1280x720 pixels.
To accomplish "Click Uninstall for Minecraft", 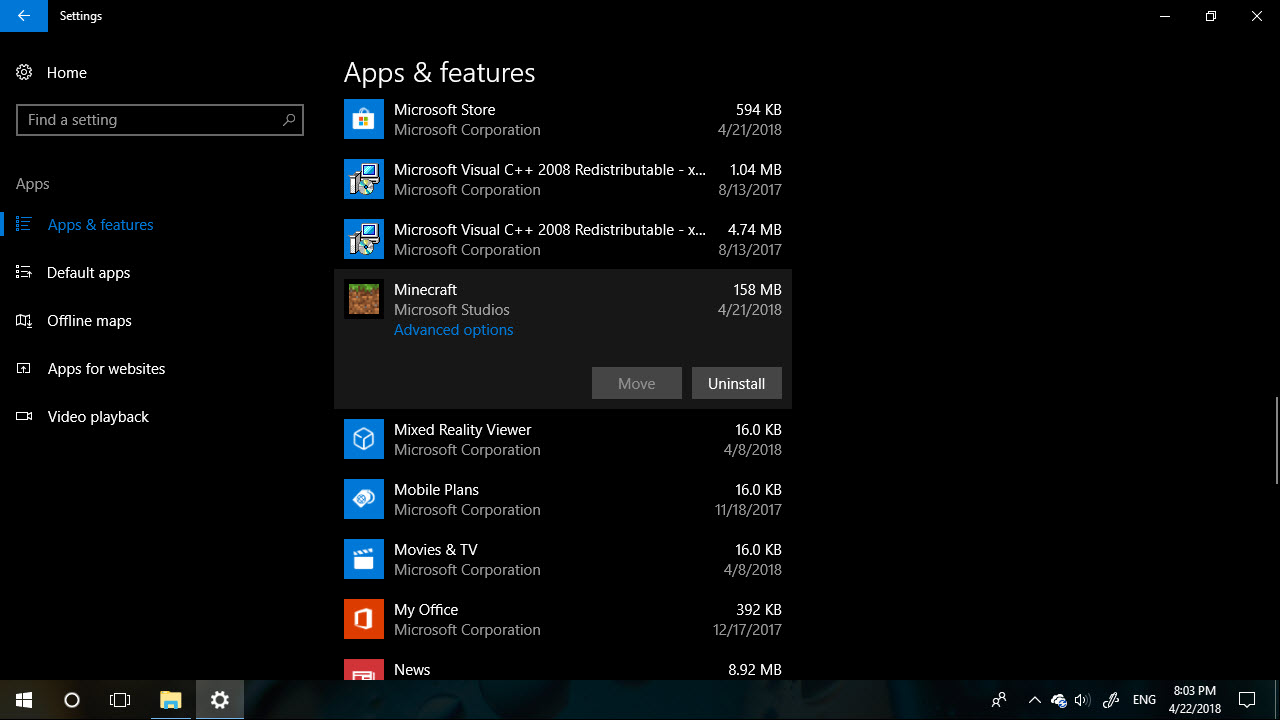I will tap(737, 383).
